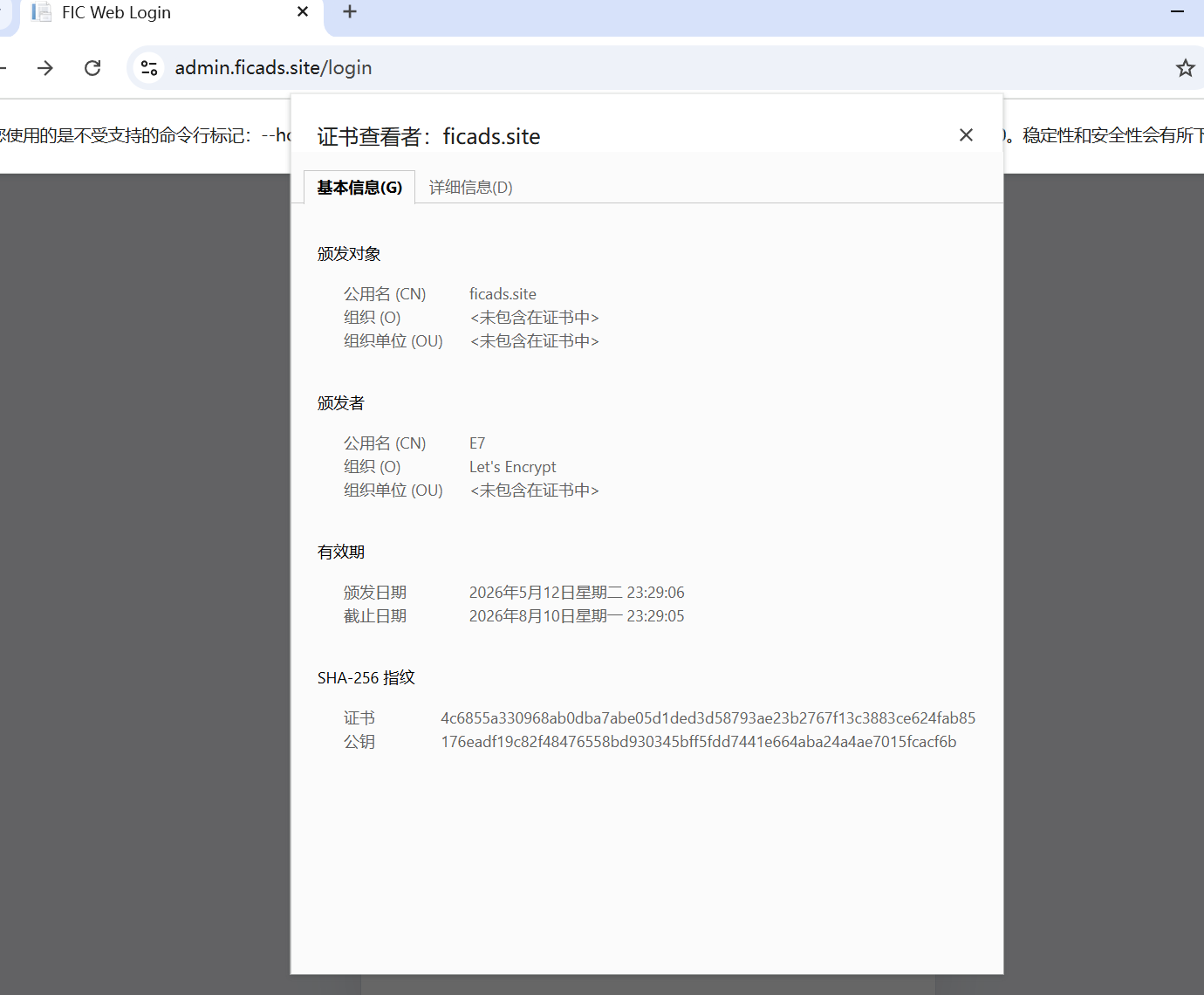Focus the address bar URL admin.ficads.site/login
Image resolution: width=1204 pixels, height=995 pixels.
point(274,68)
